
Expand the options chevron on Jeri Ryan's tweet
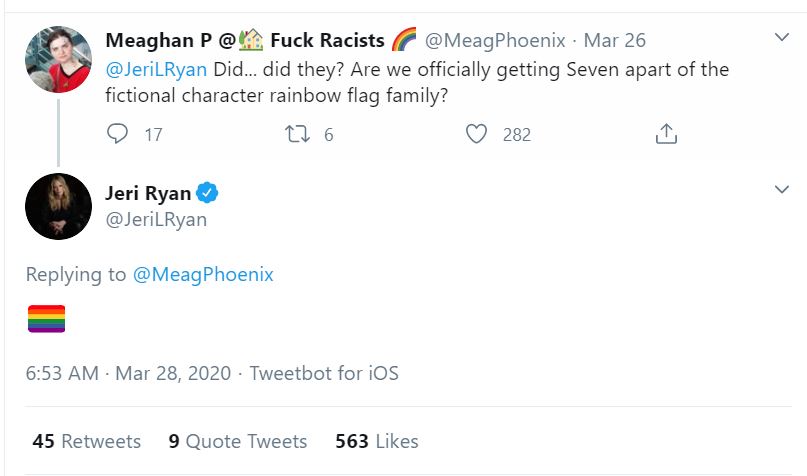click(x=782, y=189)
